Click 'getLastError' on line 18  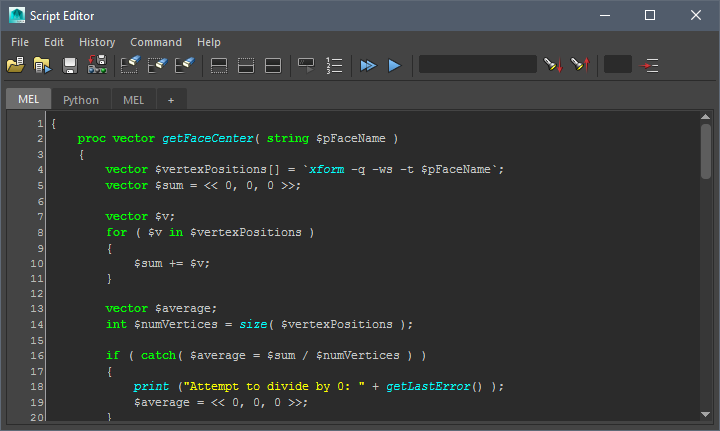point(428,386)
